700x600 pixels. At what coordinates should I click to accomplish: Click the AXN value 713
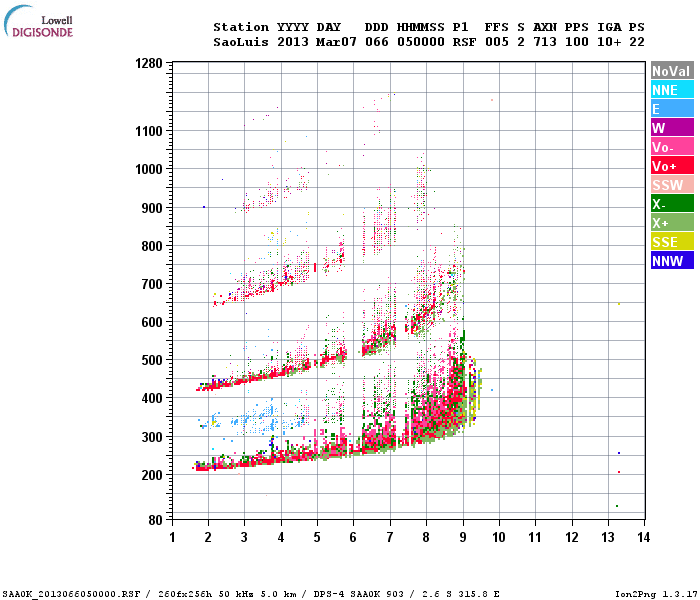pyautogui.click(x=545, y=42)
